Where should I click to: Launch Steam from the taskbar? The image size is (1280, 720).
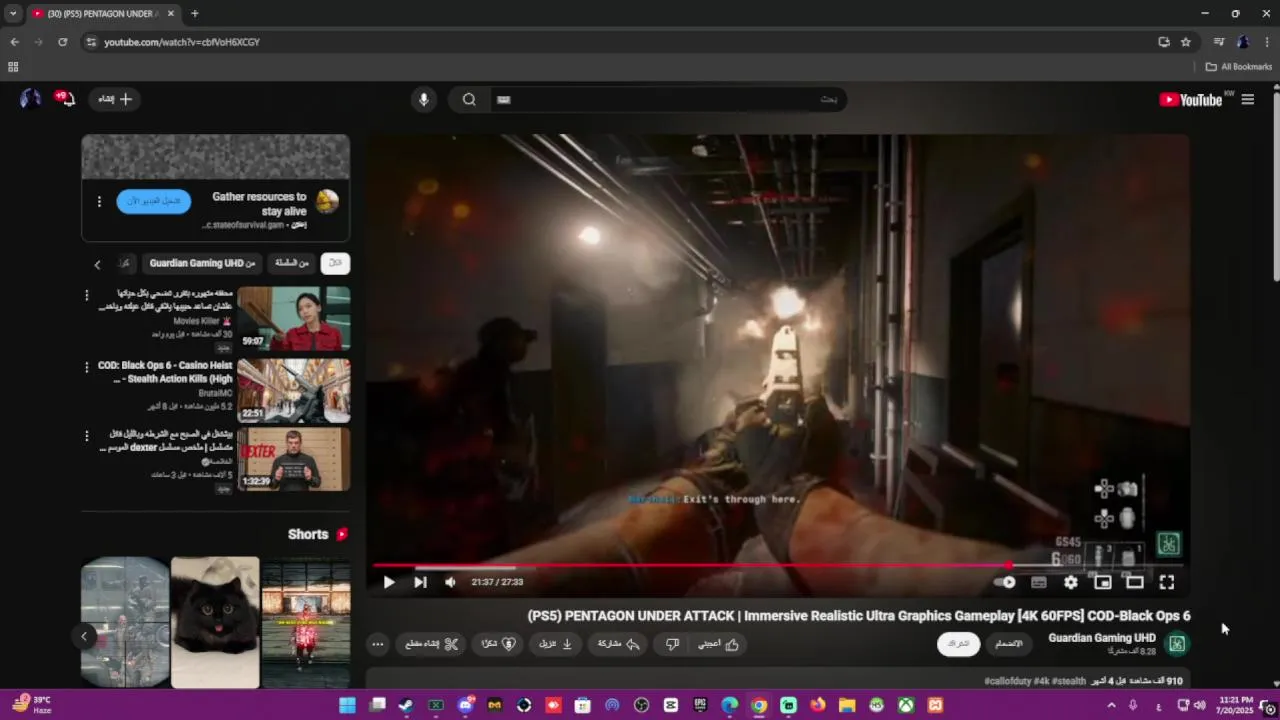(x=406, y=705)
